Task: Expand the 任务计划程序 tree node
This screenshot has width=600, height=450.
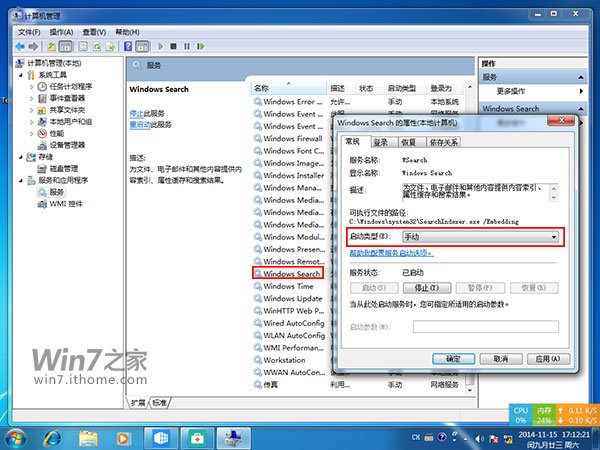Action: pyautogui.click(x=32, y=87)
